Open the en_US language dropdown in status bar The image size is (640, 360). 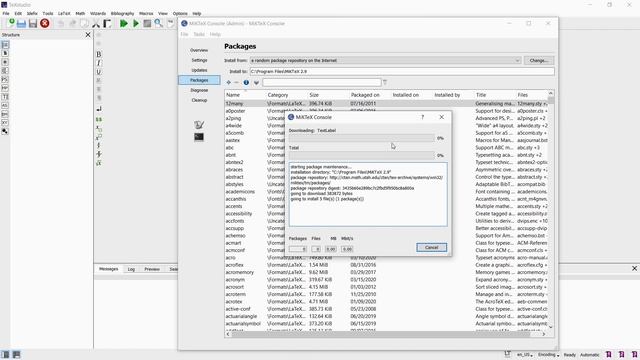[x=524, y=355]
